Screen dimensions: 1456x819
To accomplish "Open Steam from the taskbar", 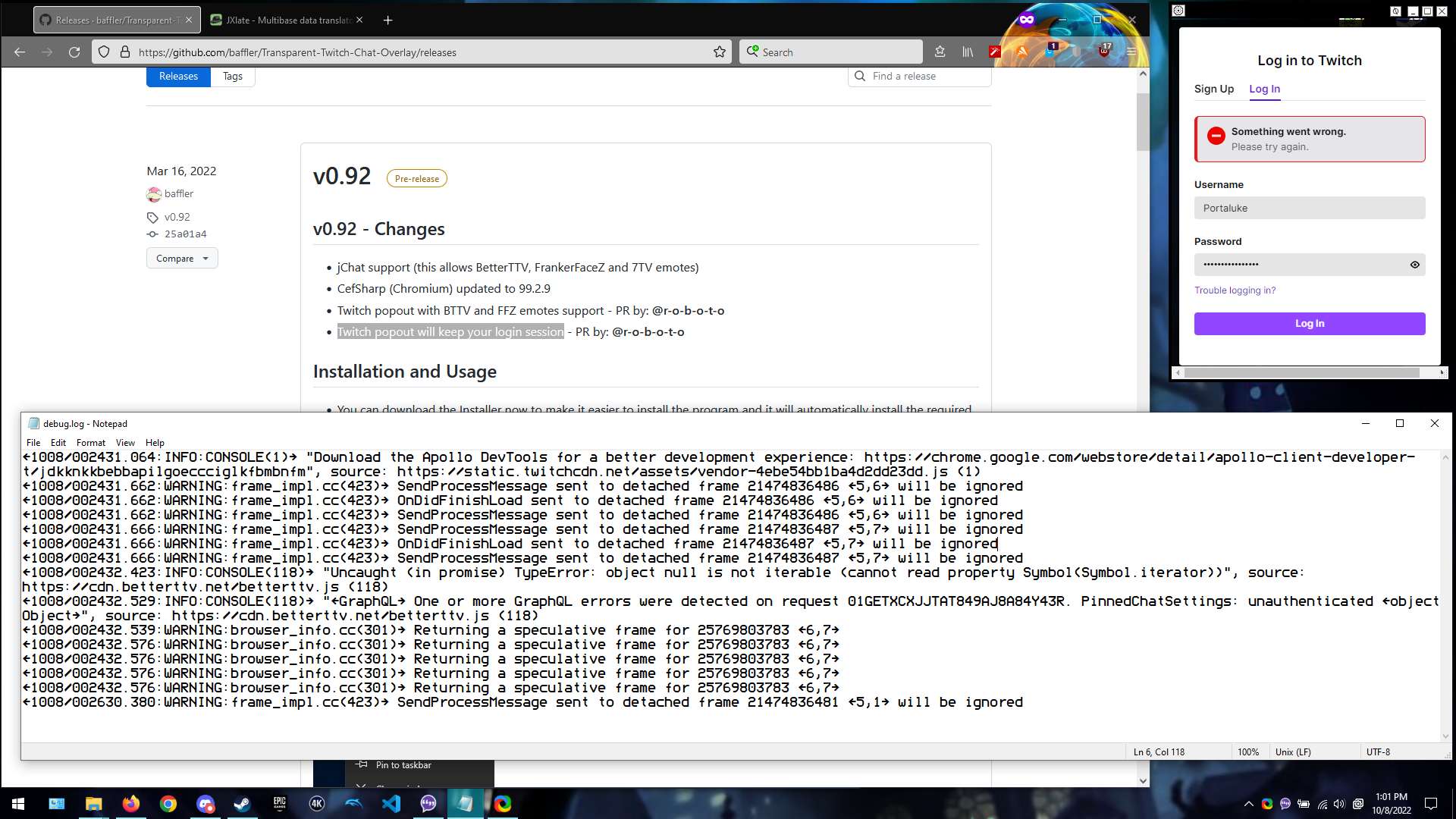I will point(242,804).
